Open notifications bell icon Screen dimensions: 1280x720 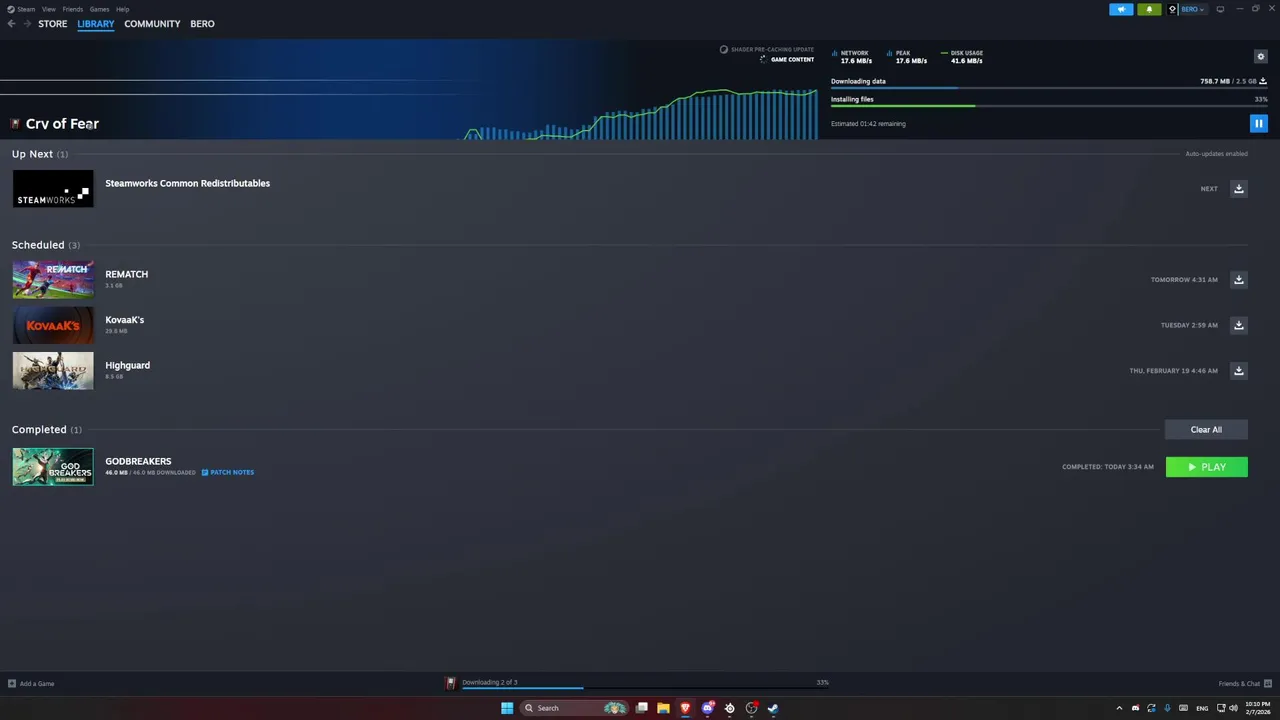pos(1149,9)
